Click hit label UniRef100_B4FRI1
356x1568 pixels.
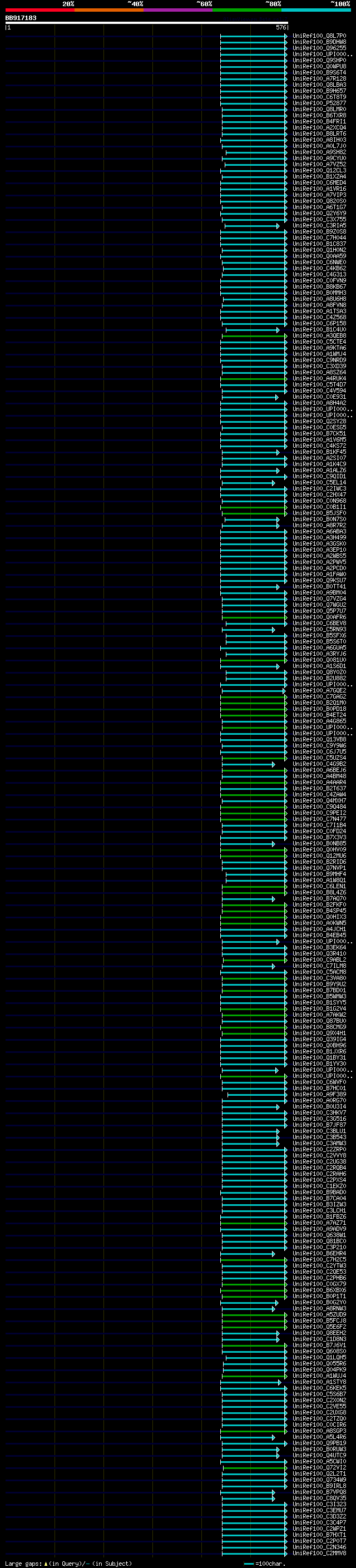[319, 121]
